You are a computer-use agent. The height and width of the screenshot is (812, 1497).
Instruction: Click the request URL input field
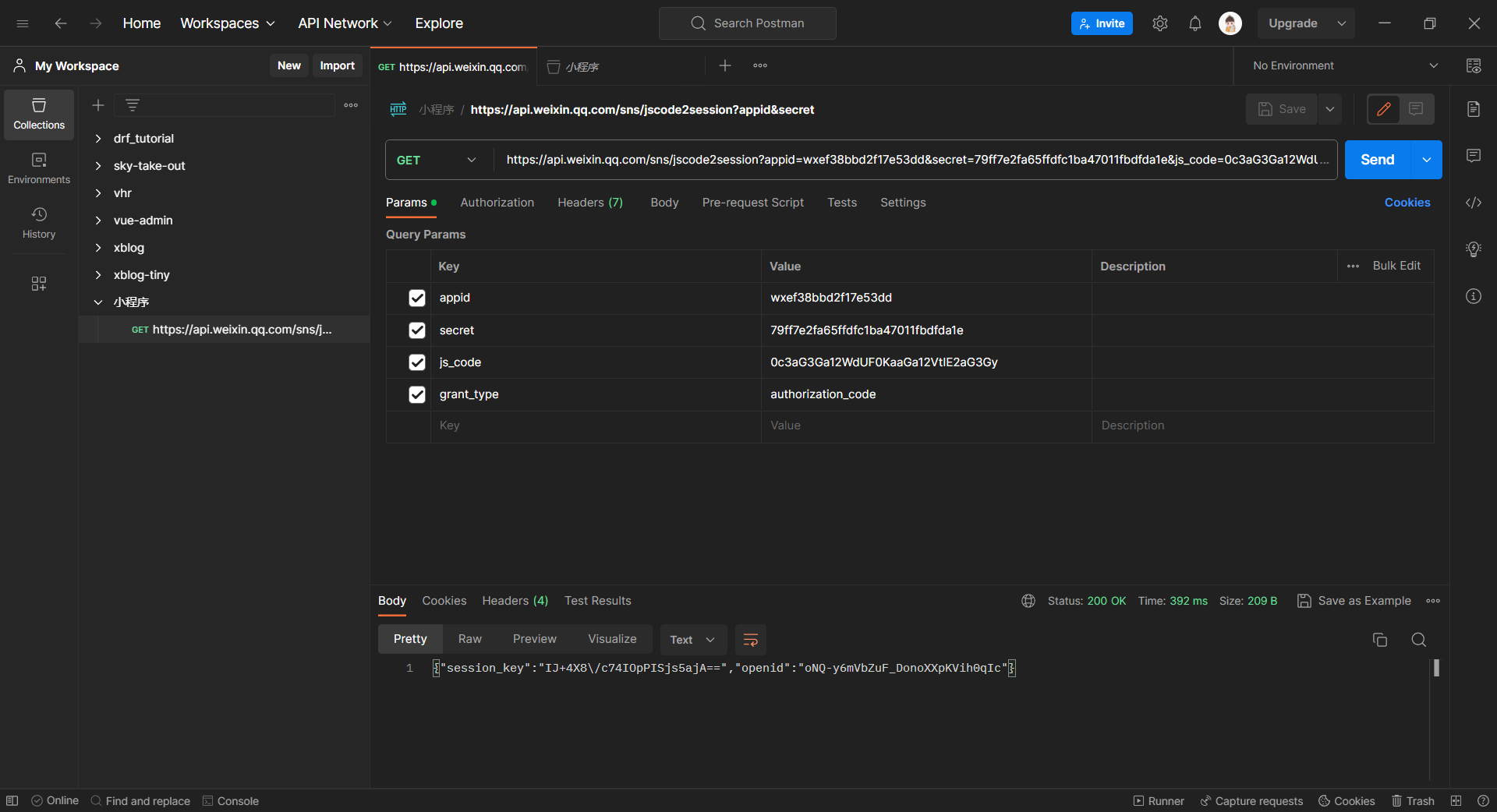coord(912,160)
